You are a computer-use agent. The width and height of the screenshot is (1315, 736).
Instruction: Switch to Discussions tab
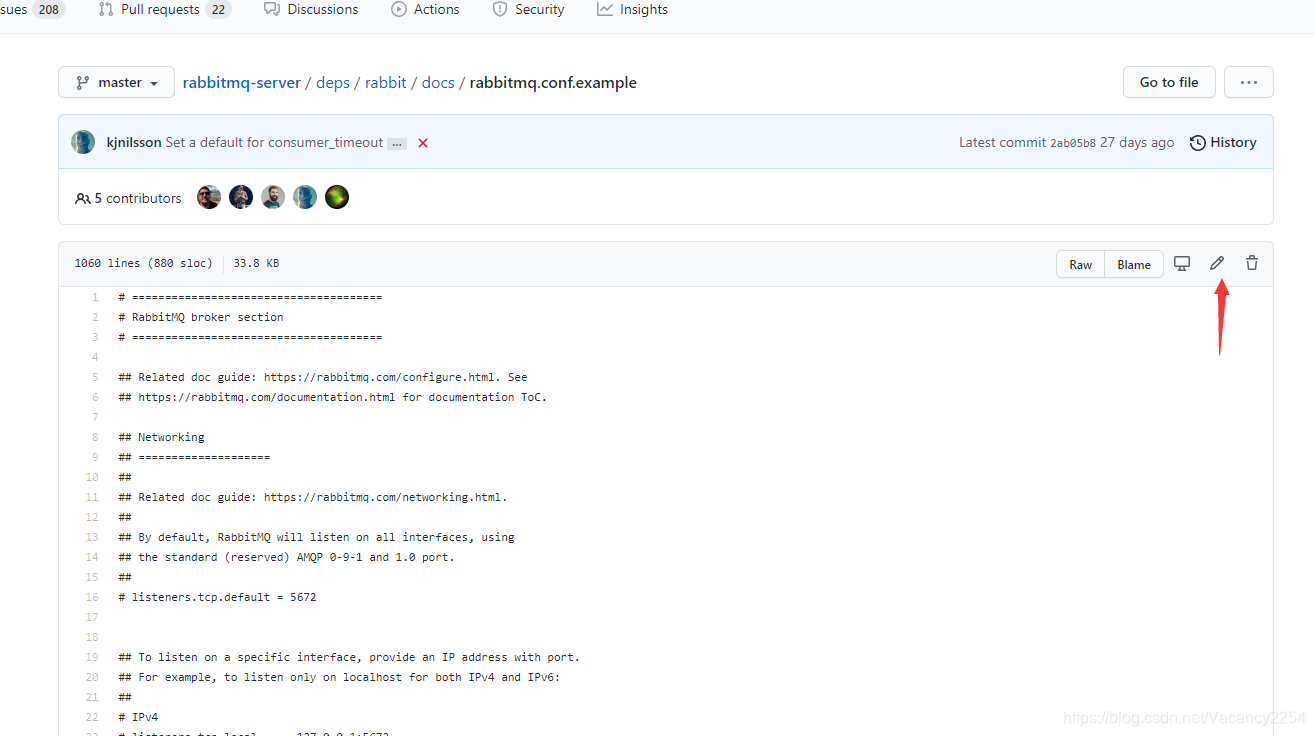(311, 9)
